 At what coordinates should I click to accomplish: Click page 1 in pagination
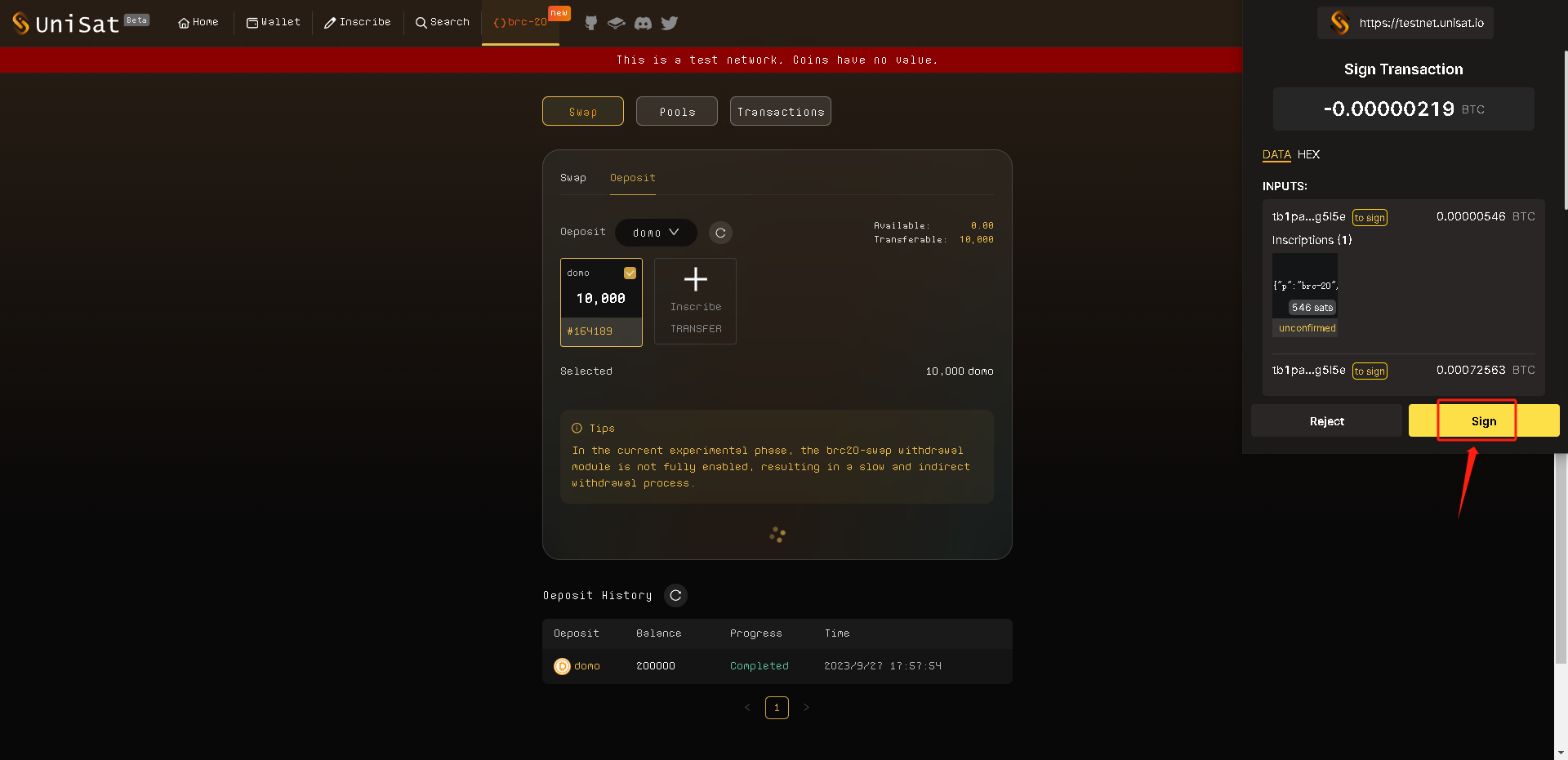pyautogui.click(x=777, y=708)
